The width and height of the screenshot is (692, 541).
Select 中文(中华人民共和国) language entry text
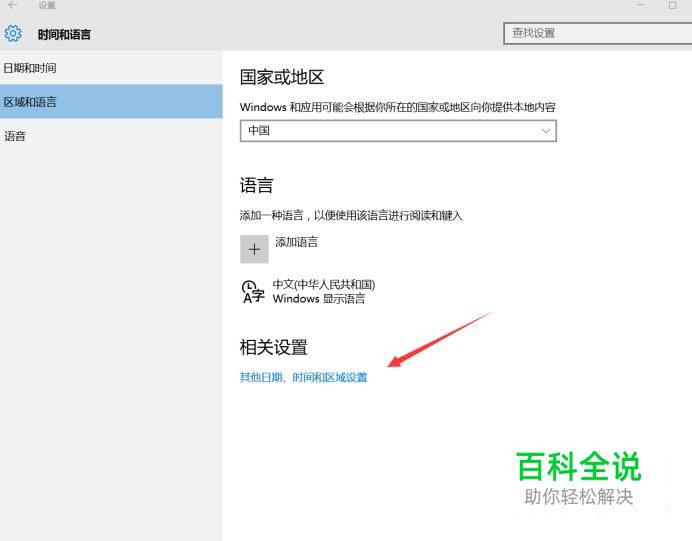tap(324, 285)
